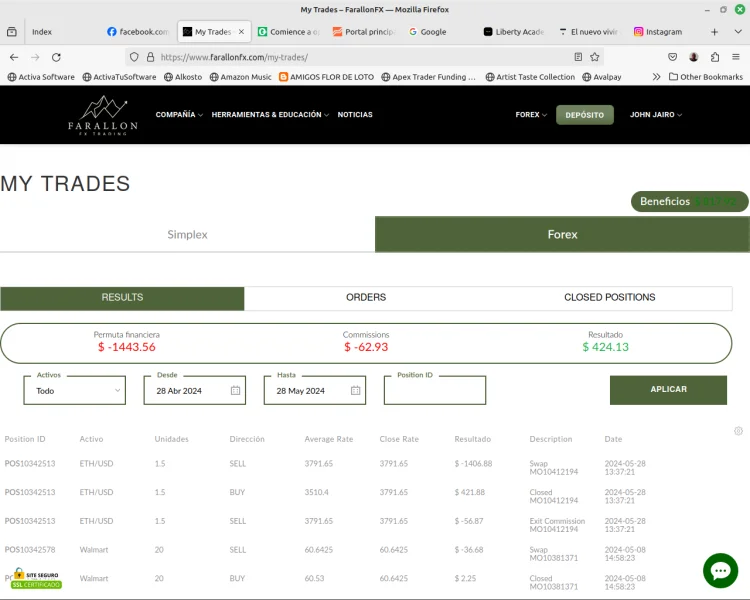Expand the Activos dropdown
Image resolution: width=750 pixels, height=600 pixels.
click(76, 391)
